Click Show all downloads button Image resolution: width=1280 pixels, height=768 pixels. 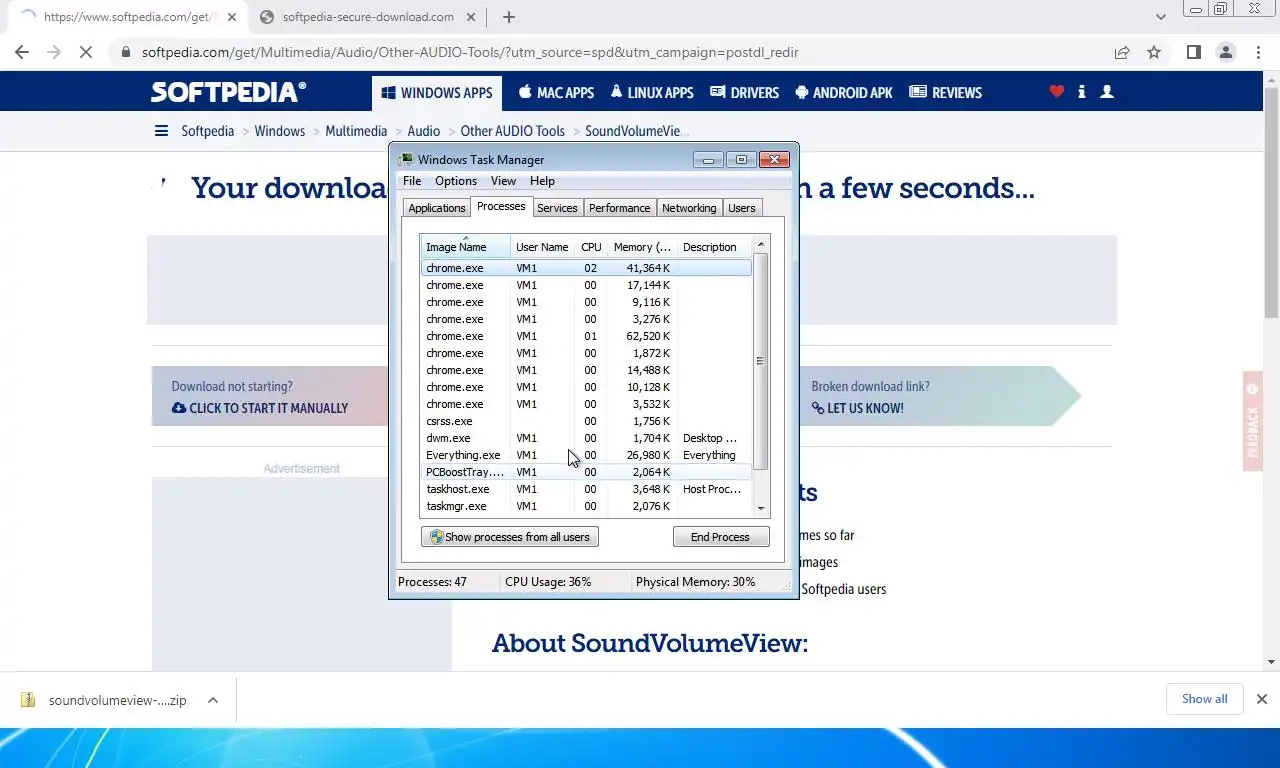point(1204,699)
